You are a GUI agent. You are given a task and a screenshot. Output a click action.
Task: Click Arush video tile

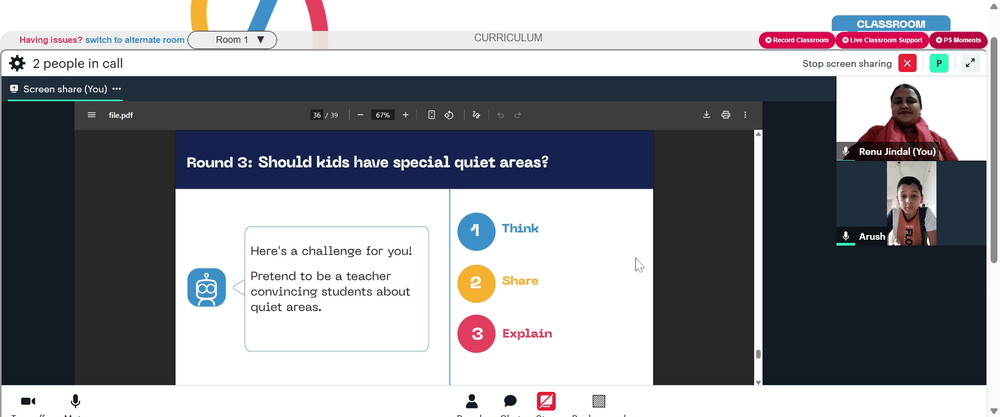(911, 203)
